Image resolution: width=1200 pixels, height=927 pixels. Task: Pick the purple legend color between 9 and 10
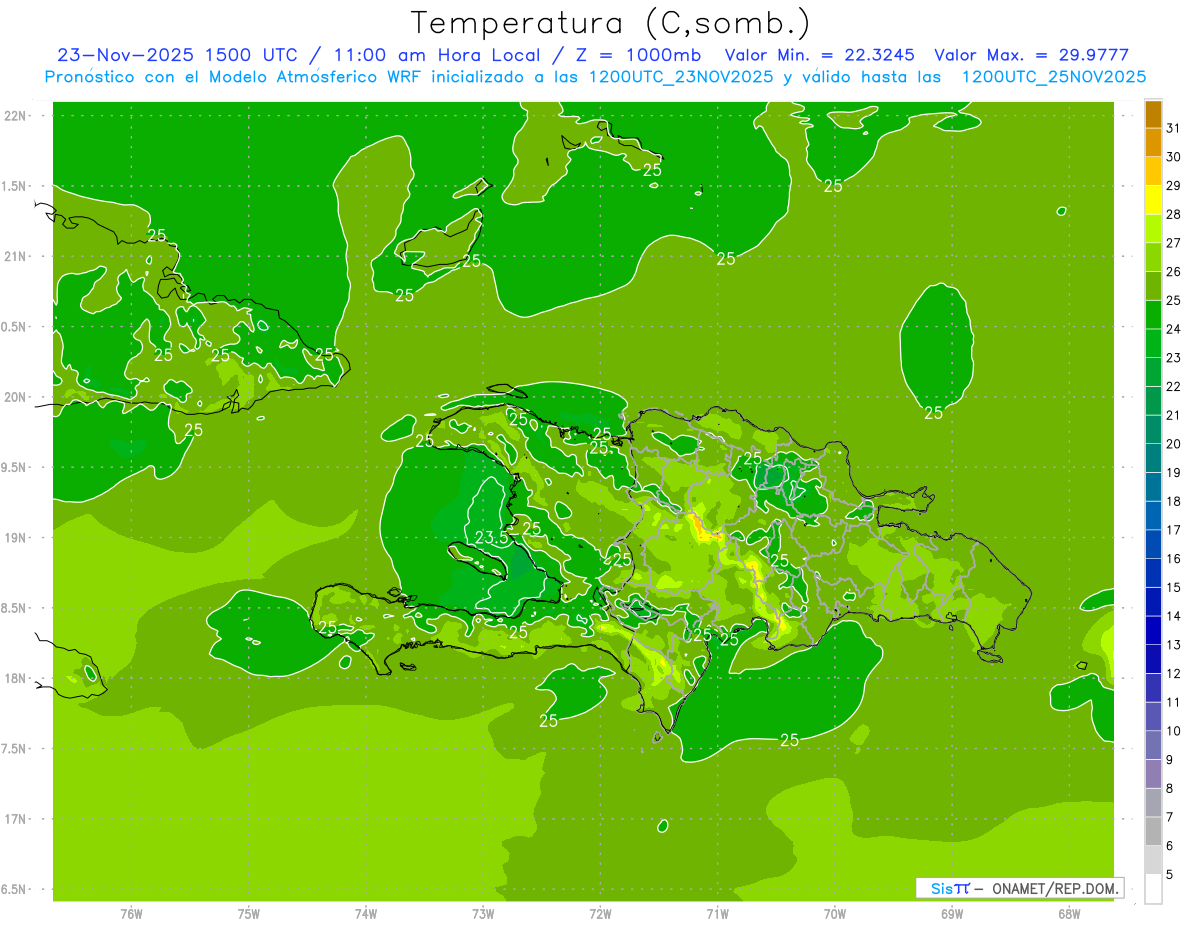1153,746
